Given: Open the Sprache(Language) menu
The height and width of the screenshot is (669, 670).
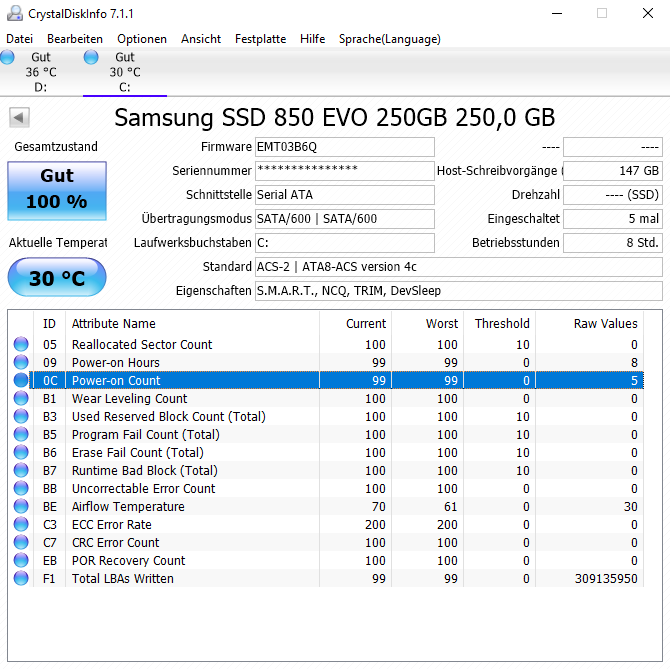Looking at the screenshot, I should pos(390,39).
